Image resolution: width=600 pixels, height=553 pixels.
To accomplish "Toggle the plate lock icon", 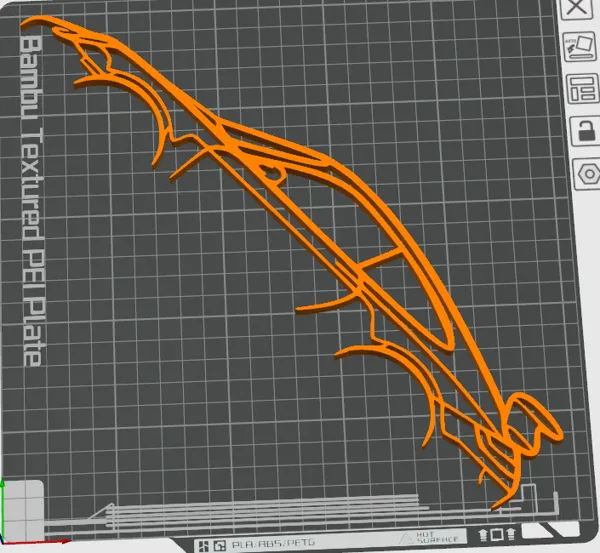I will (585, 131).
